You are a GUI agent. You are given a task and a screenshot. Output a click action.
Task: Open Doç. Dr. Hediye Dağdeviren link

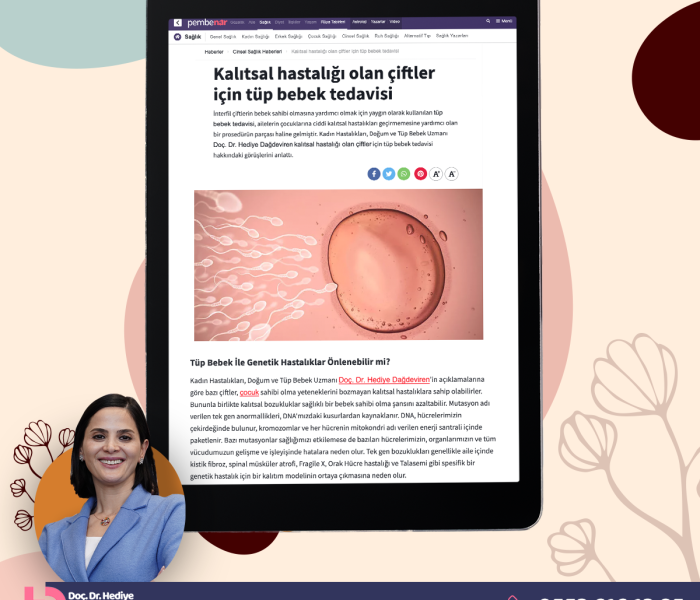[x=384, y=380]
